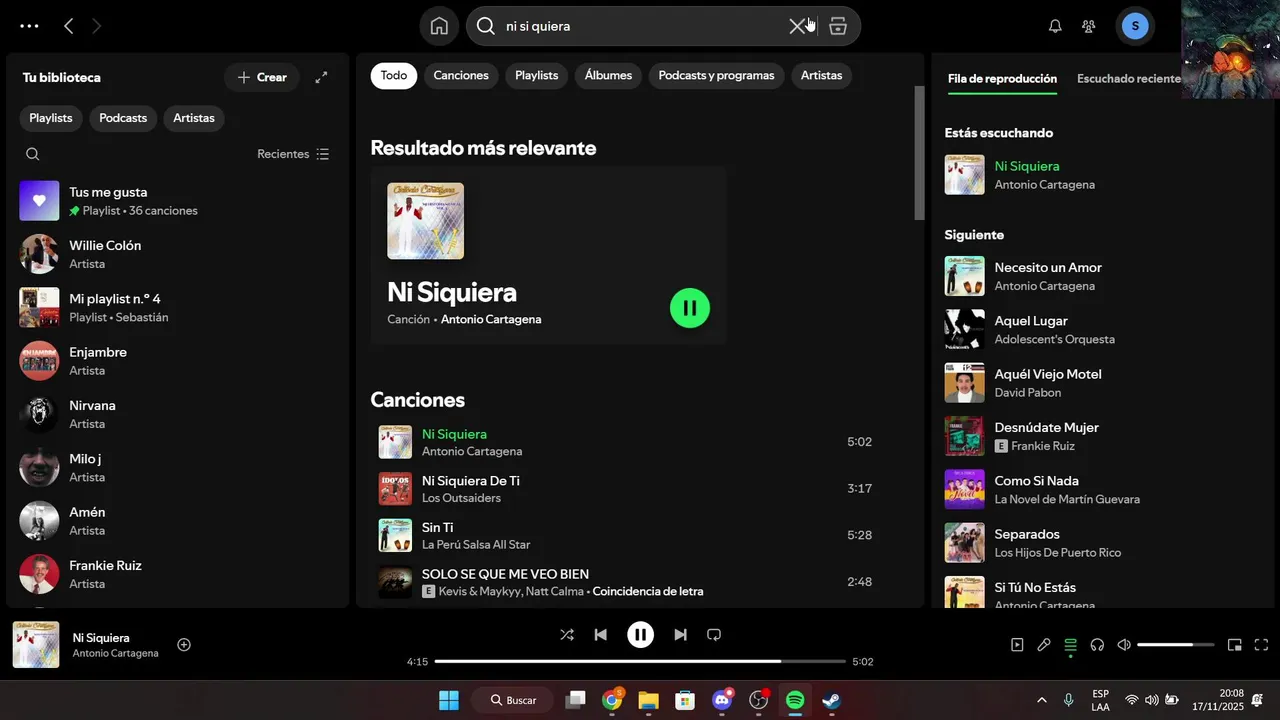This screenshot has height=720, width=1280.
Task: Skip to the next track
Action: coord(680,634)
